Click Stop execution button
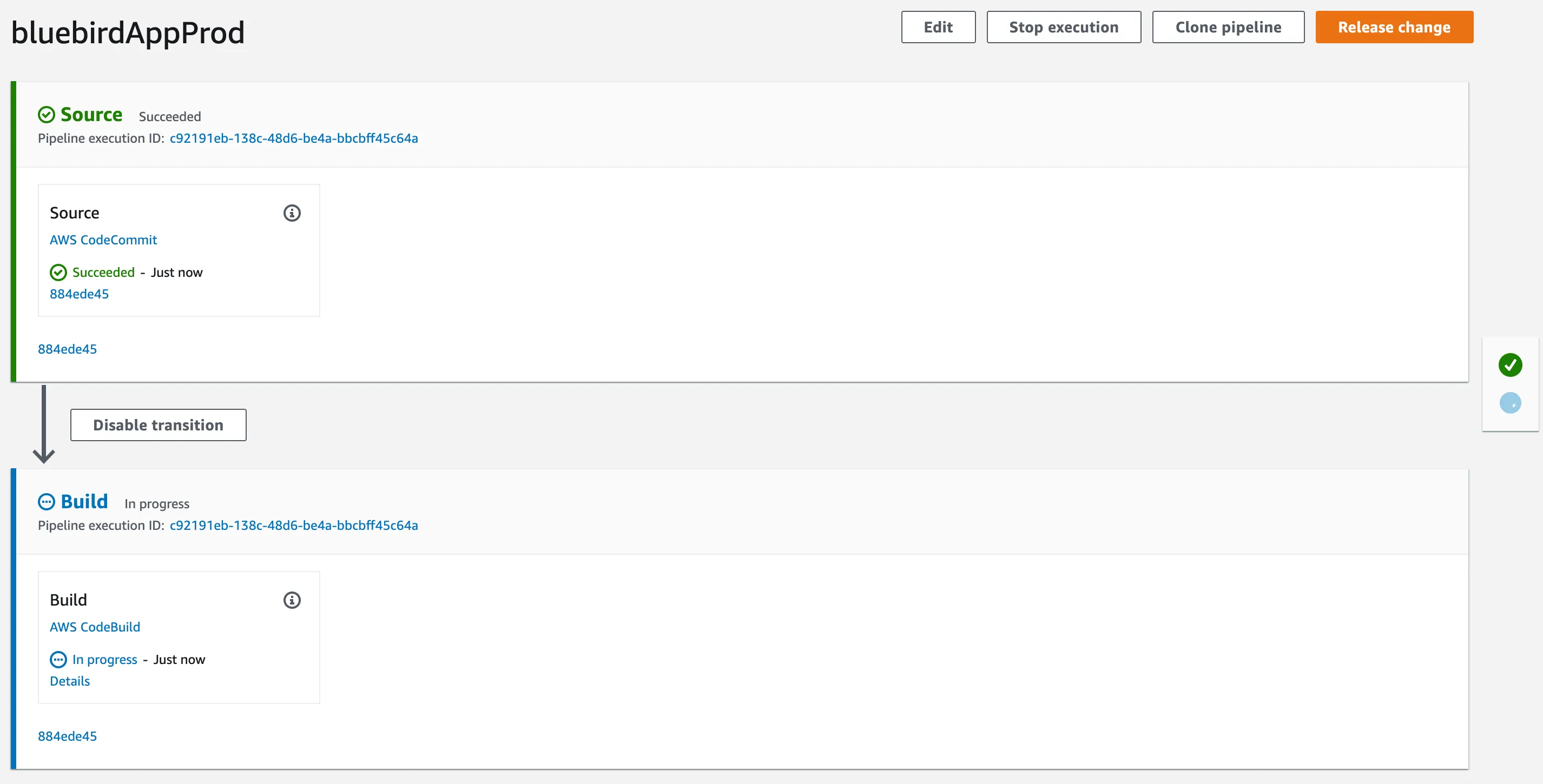 click(x=1063, y=27)
